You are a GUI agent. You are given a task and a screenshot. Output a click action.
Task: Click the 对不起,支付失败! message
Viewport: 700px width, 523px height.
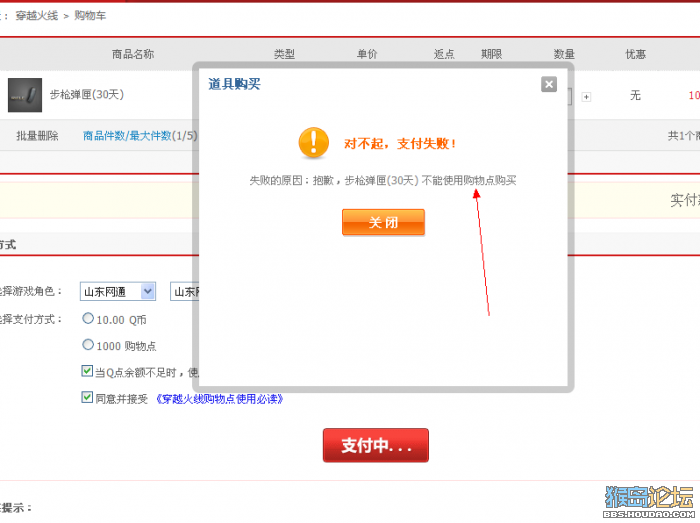point(400,144)
